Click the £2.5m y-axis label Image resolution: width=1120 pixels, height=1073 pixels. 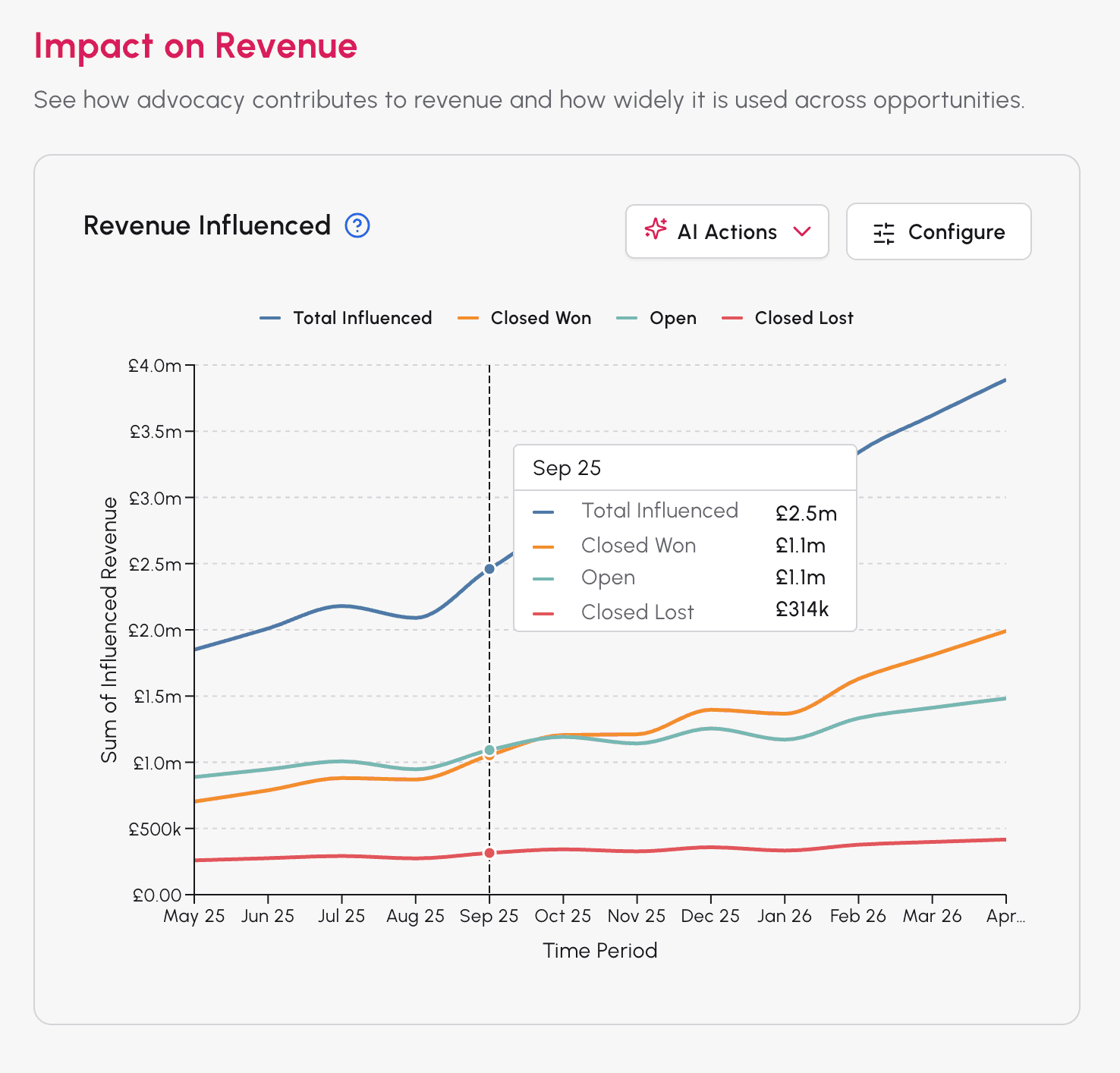(156, 565)
